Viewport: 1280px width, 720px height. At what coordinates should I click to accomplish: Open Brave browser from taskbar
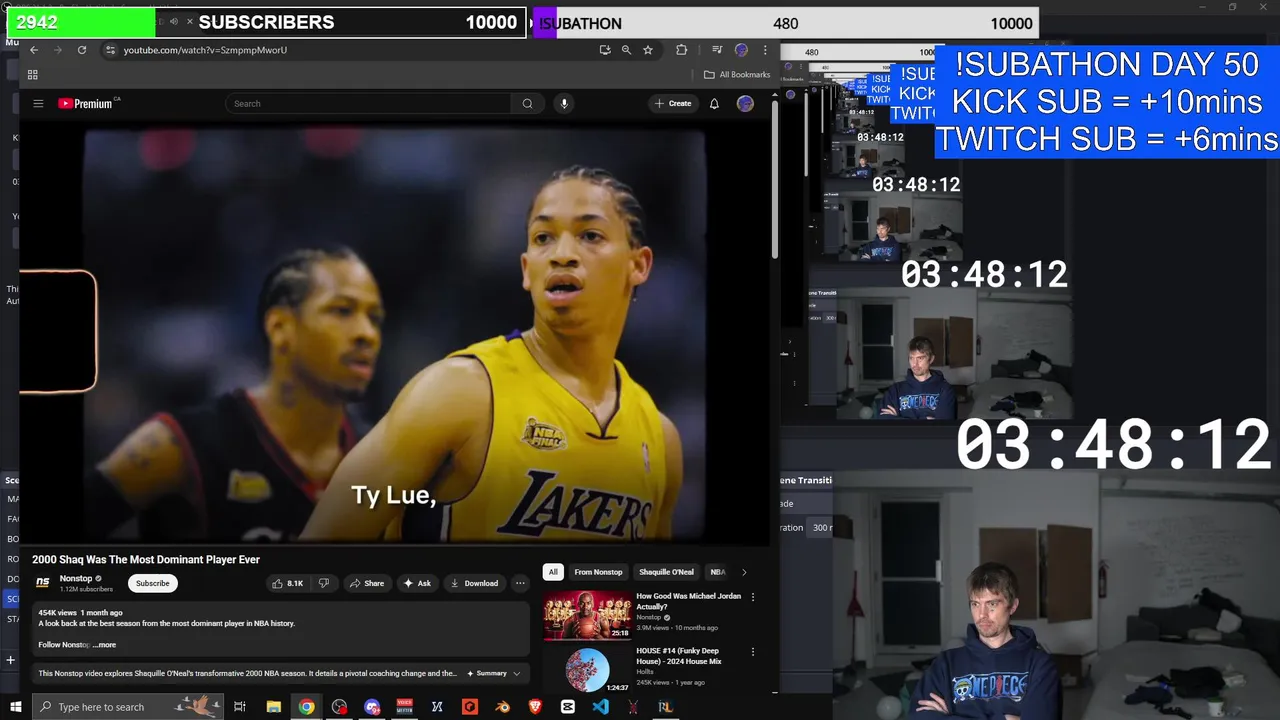535,707
